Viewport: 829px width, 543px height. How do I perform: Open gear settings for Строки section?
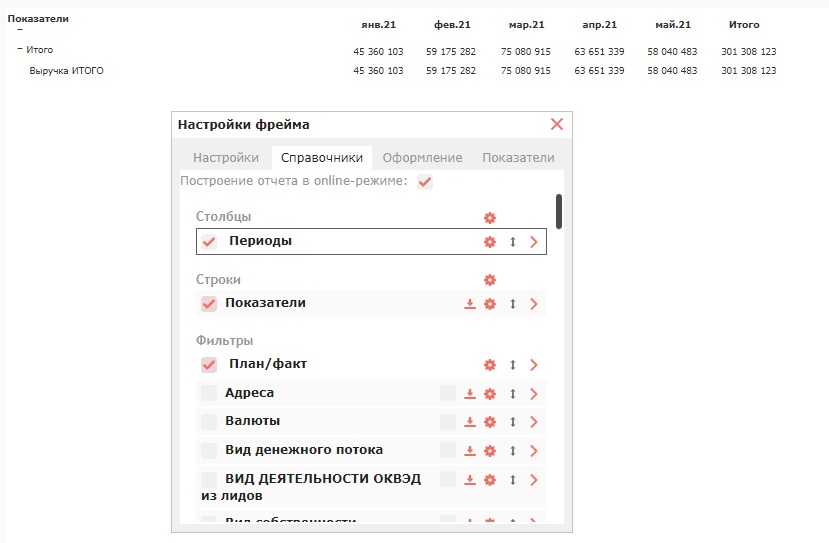[490, 280]
